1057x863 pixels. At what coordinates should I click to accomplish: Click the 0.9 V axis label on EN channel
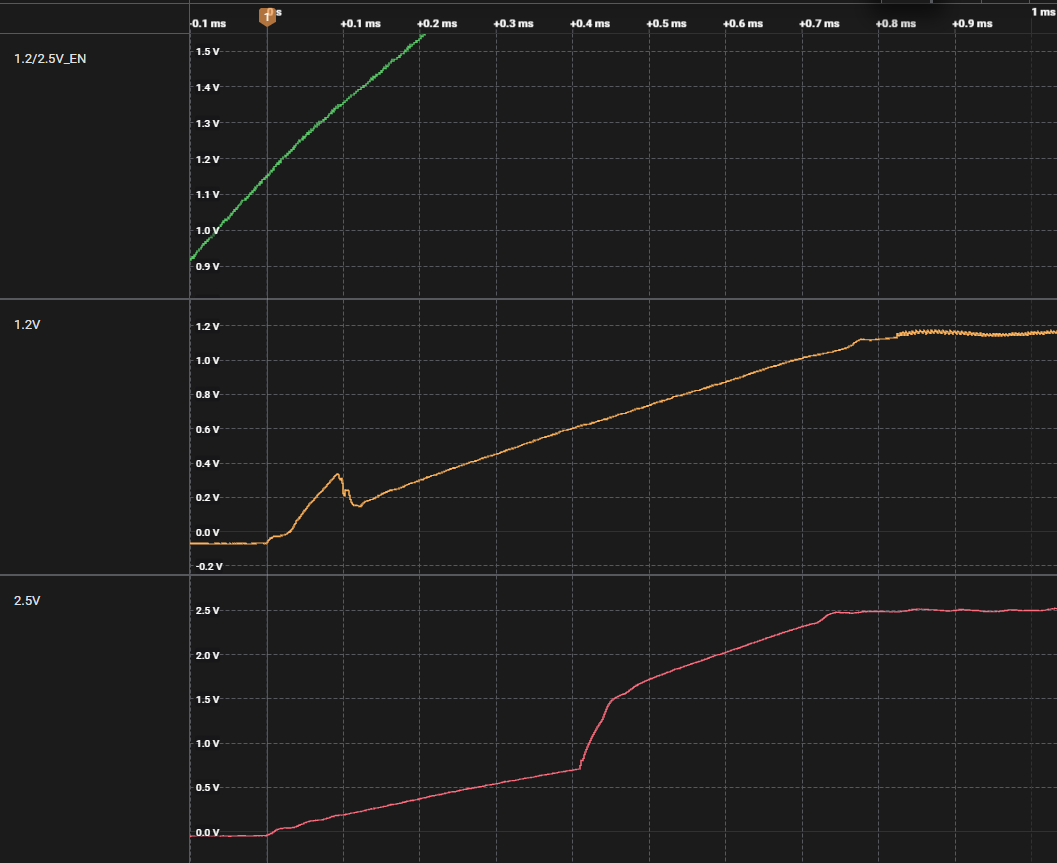(x=208, y=266)
